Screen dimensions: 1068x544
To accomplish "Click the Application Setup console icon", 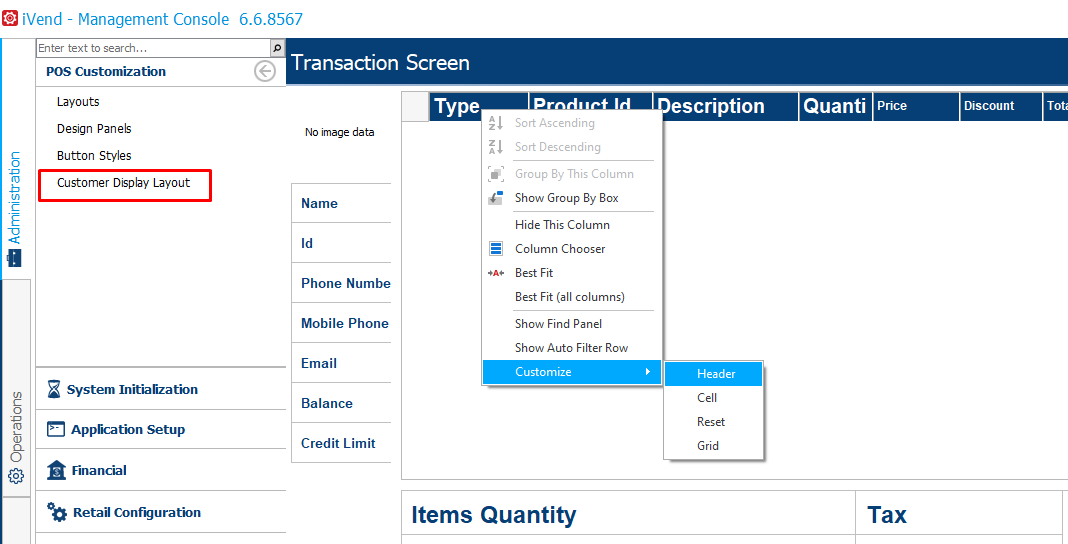I will 55,430.
